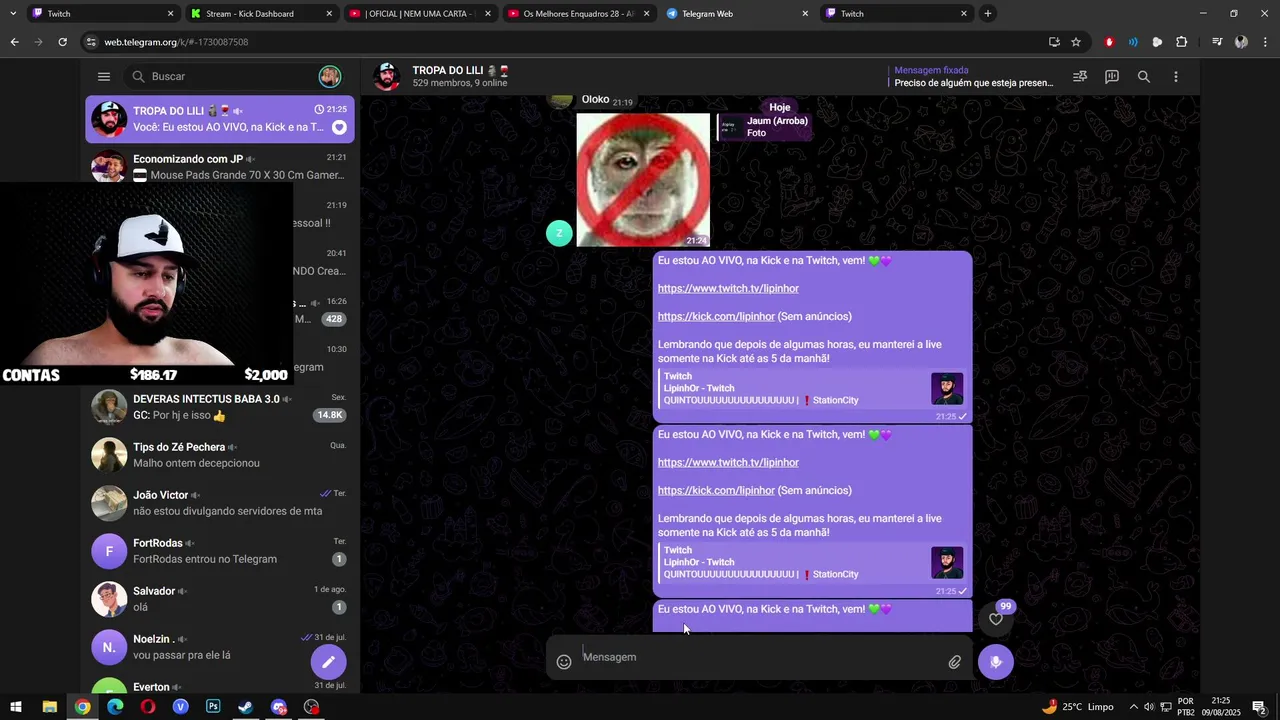
Task: Open the João Victor conversation
Action: 219,503
